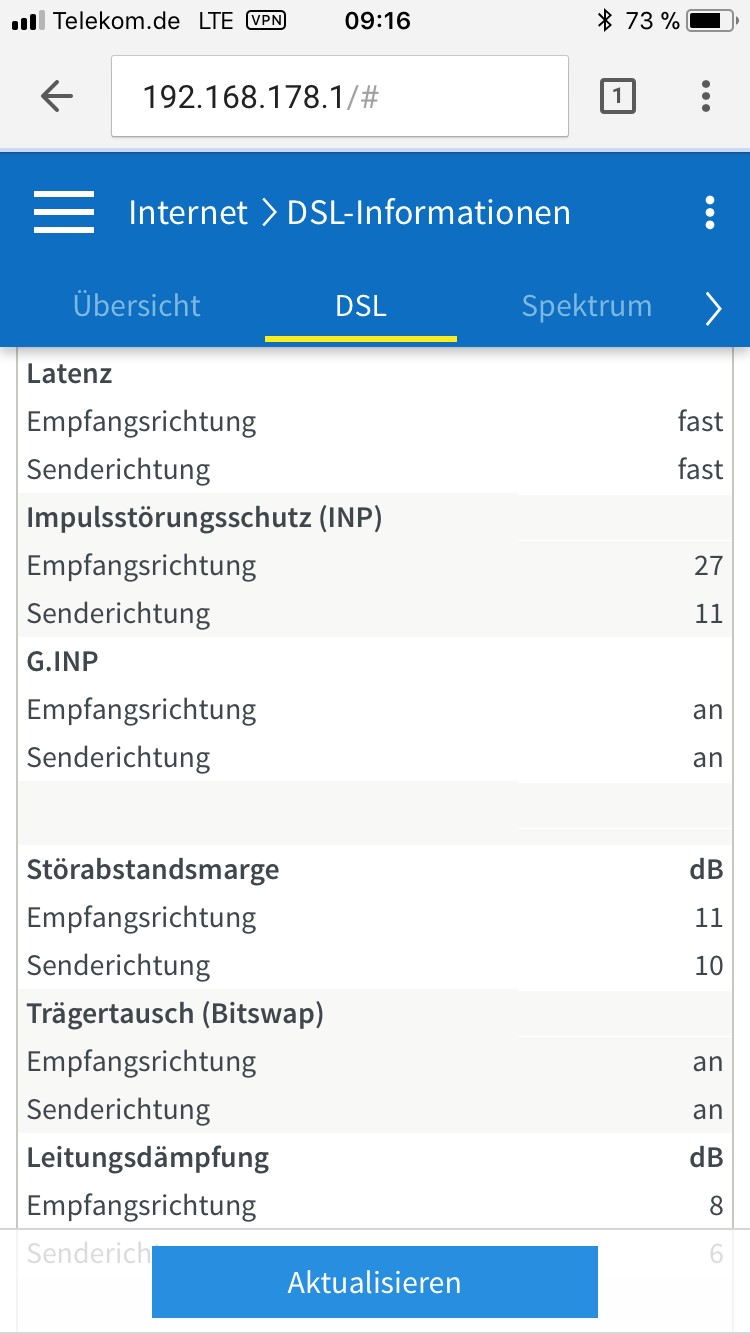Screen dimensions: 750x1334
Task: Tap the VPN badge in status bar
Action: (x=265, y=20)
